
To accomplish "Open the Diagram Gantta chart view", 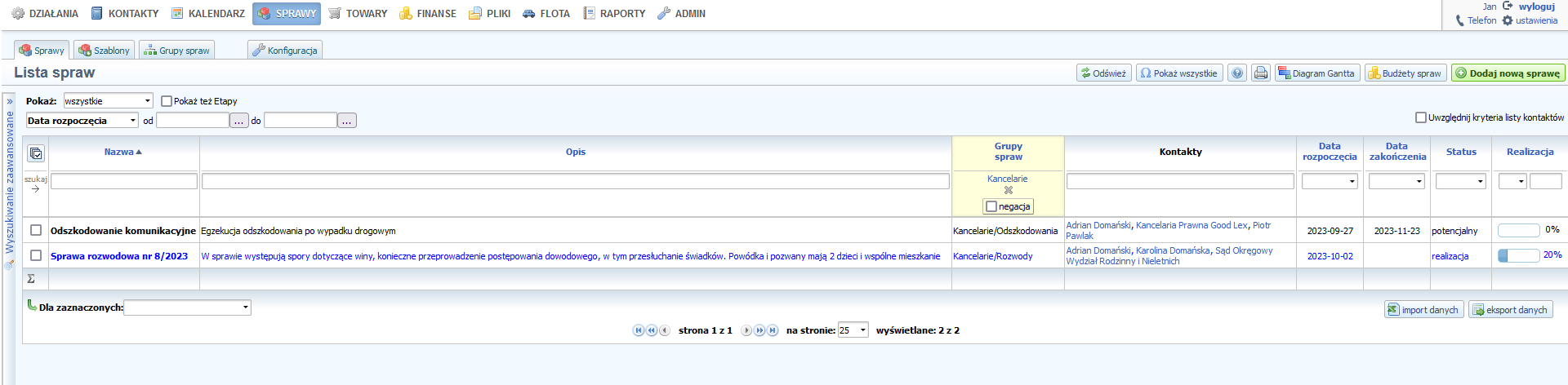I will [x=1317, y=73].
